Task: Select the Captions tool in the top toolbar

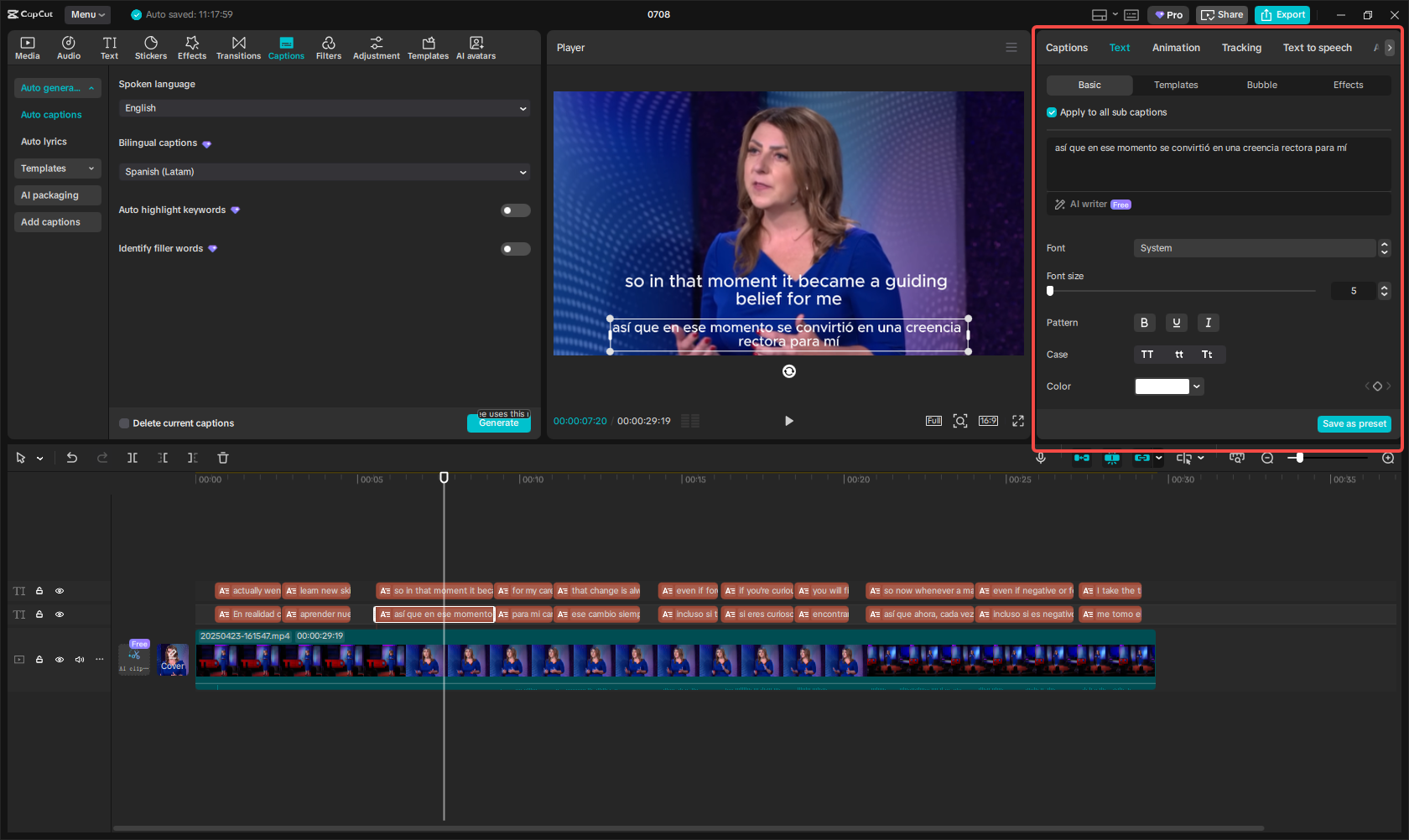Action: [286, 47]
